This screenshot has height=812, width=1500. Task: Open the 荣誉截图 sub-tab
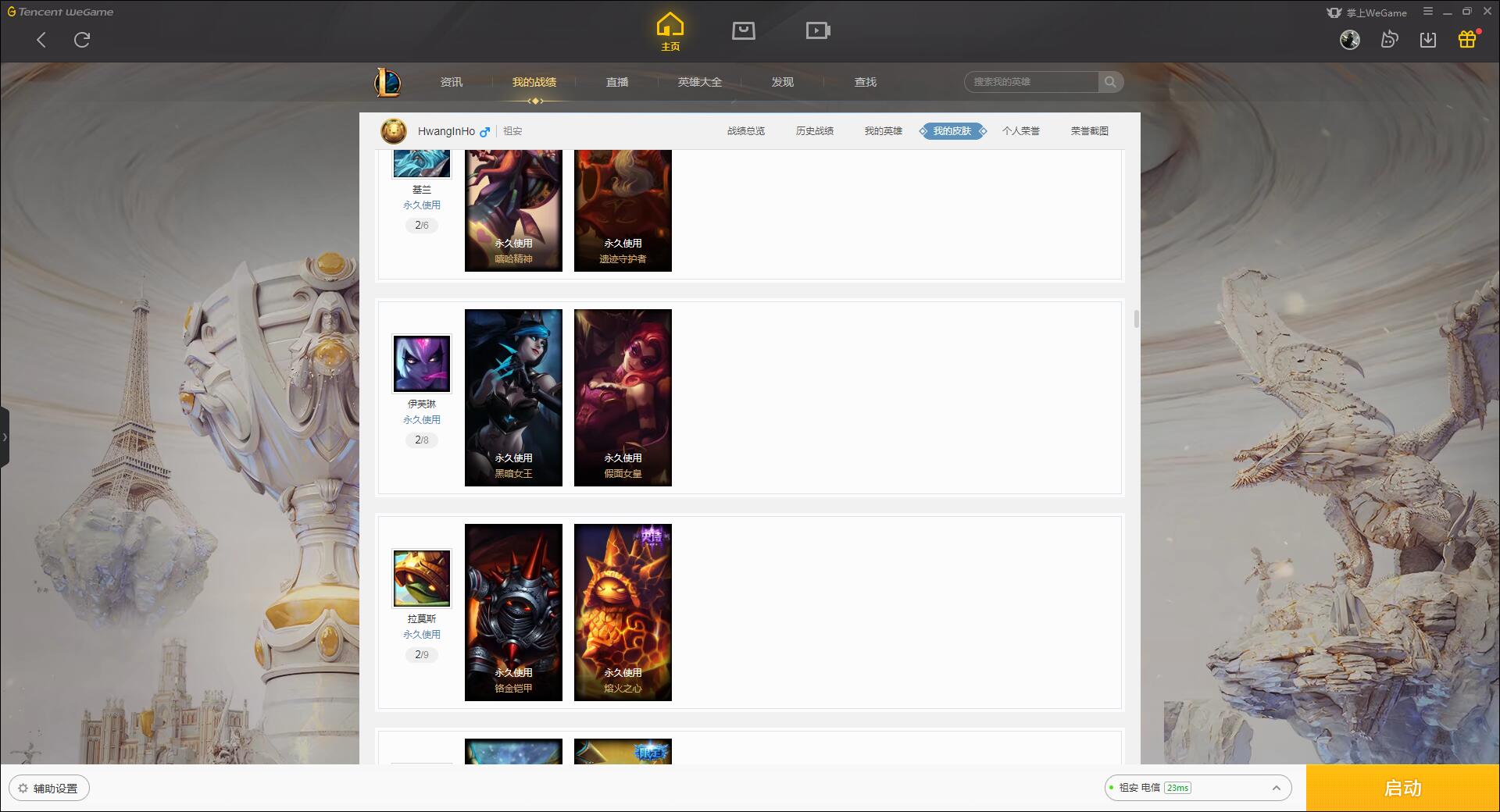point(1090,131)
